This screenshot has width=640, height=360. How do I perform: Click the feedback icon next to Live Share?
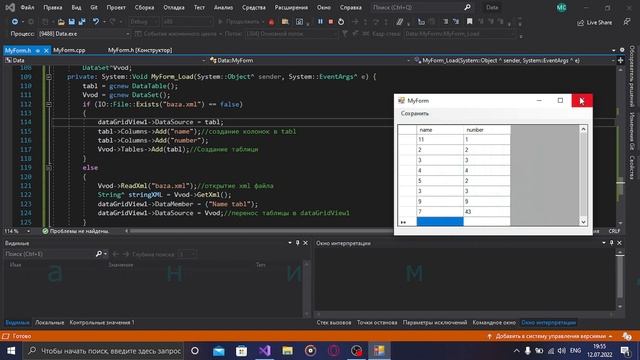(627, 22)
